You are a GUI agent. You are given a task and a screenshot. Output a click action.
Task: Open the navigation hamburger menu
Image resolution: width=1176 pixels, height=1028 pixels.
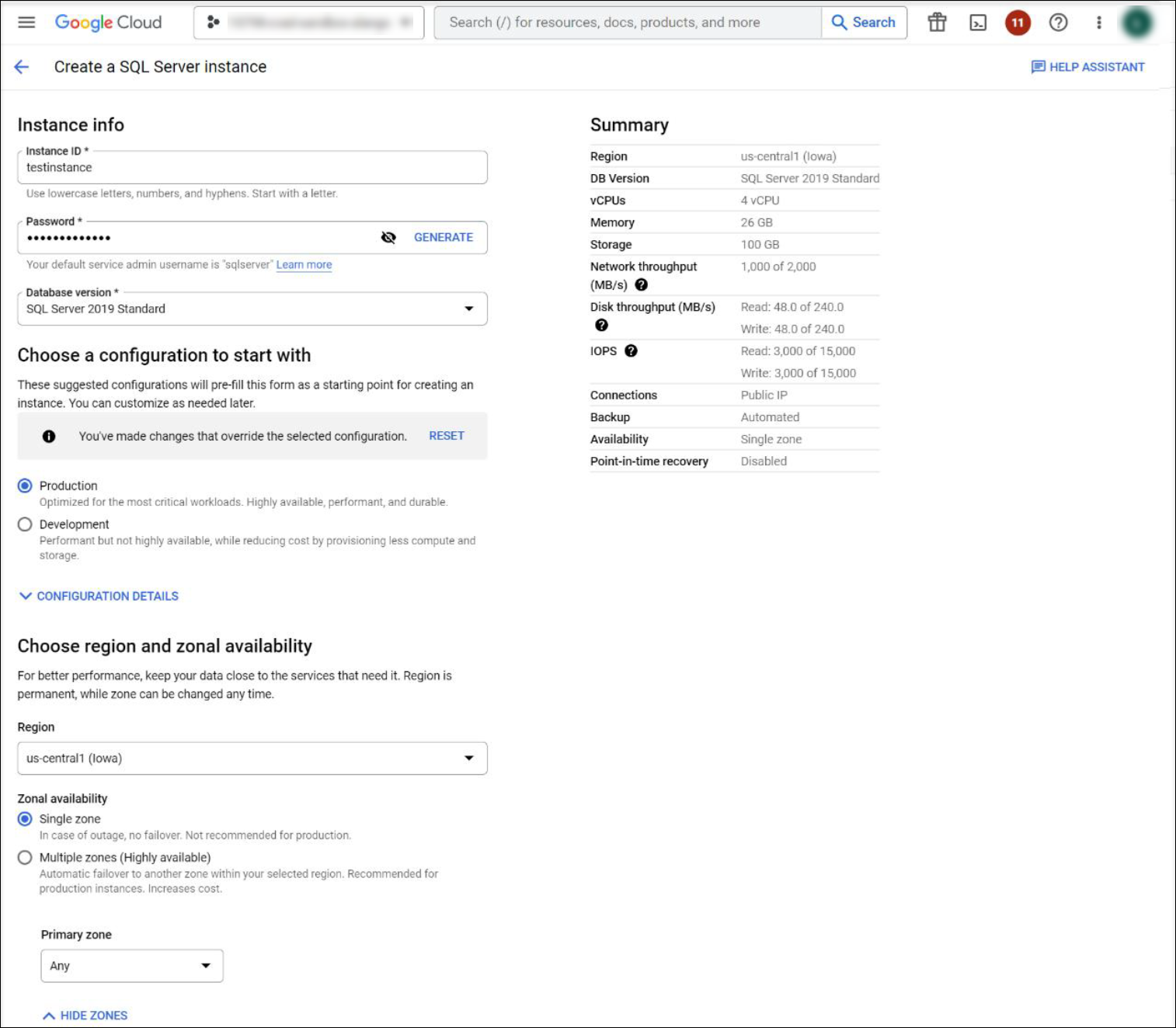pos(26,22)
